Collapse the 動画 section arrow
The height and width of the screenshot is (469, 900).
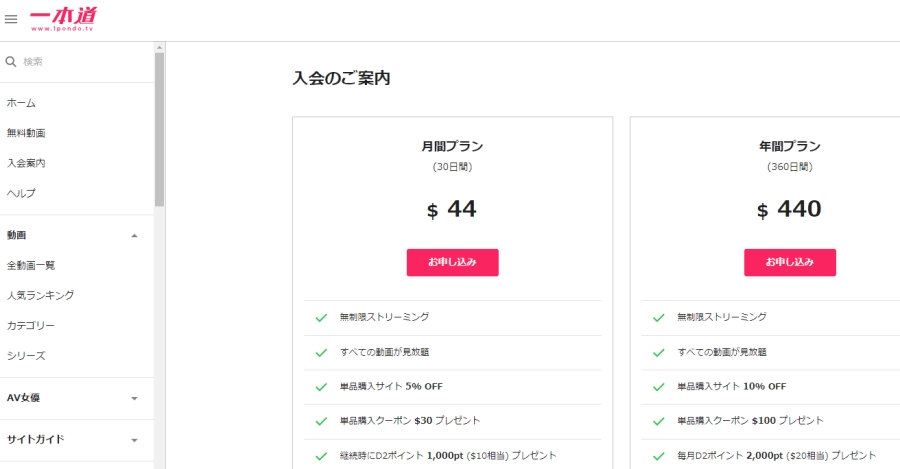coord(135,236)
